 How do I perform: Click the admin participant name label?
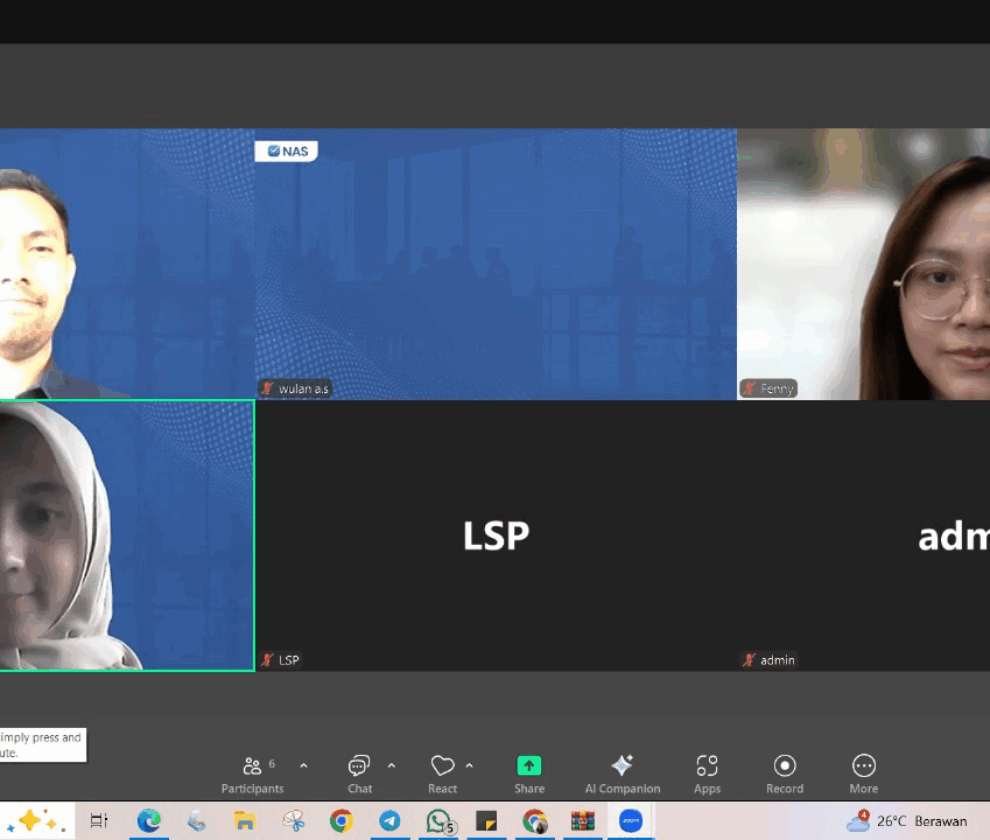click(x=777, y=660)
